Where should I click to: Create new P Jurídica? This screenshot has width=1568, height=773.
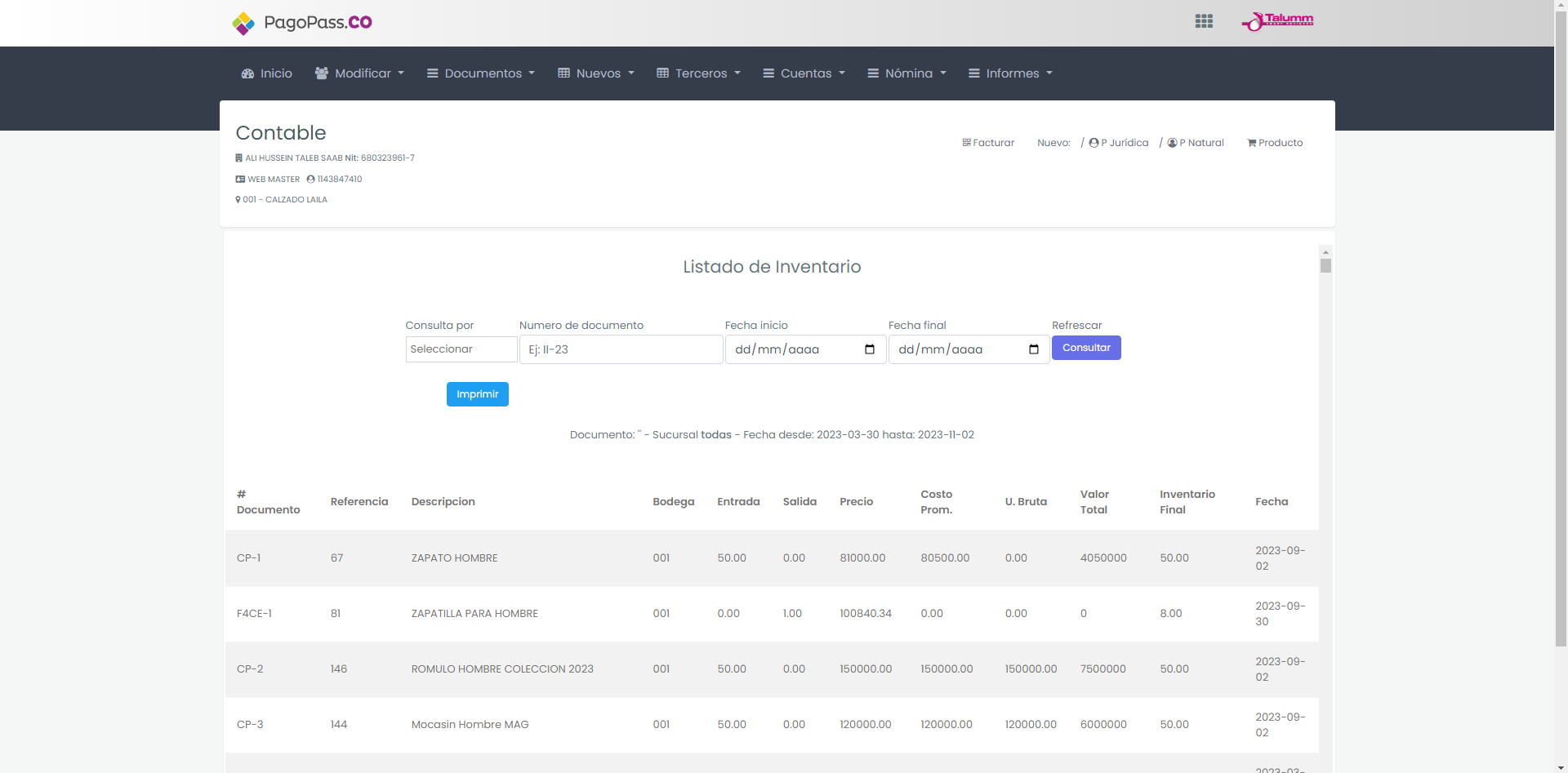tap(1119, 143)
